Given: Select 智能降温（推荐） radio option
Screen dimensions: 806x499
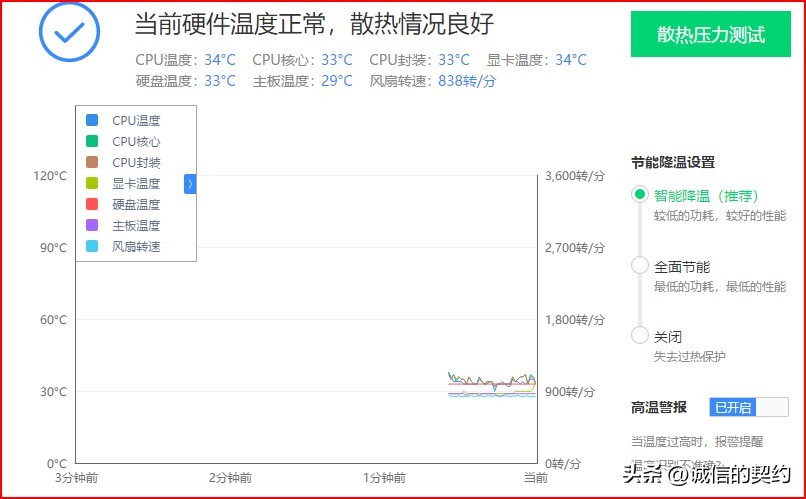Looking at the screenshot, I should click(639, 194).
